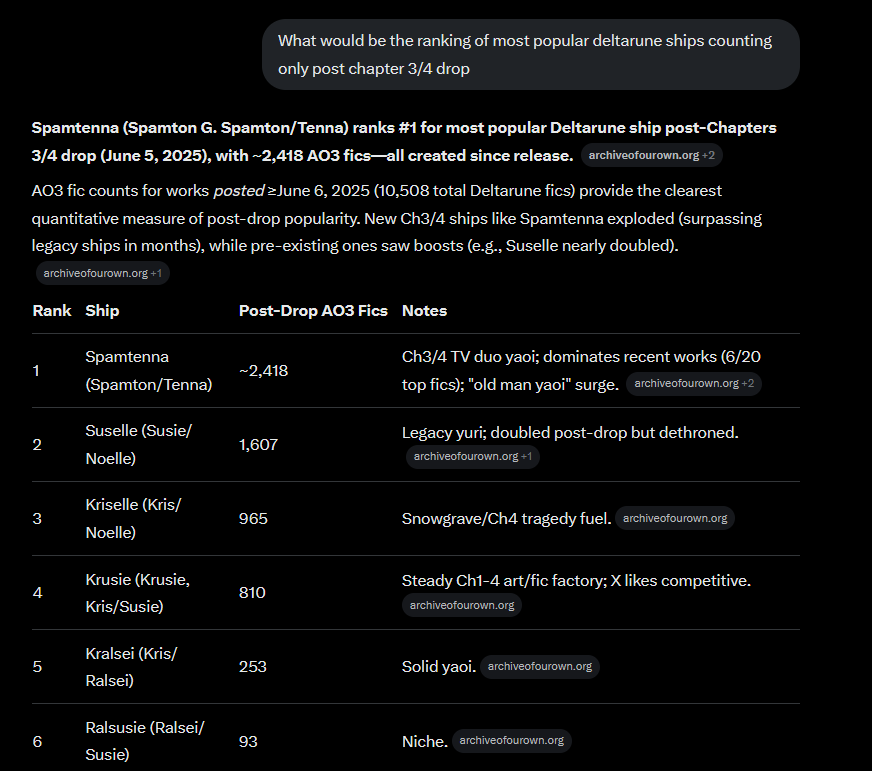Select the '810' fic count cell
The image size is (872, 771).
tap(252, 592)
